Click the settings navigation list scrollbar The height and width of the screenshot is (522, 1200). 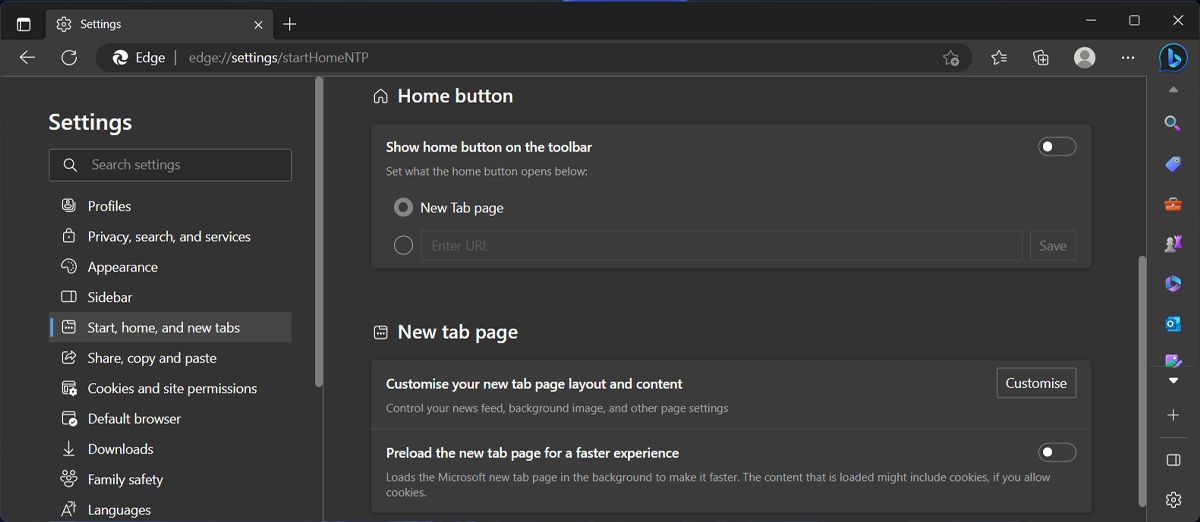point(319,232)
